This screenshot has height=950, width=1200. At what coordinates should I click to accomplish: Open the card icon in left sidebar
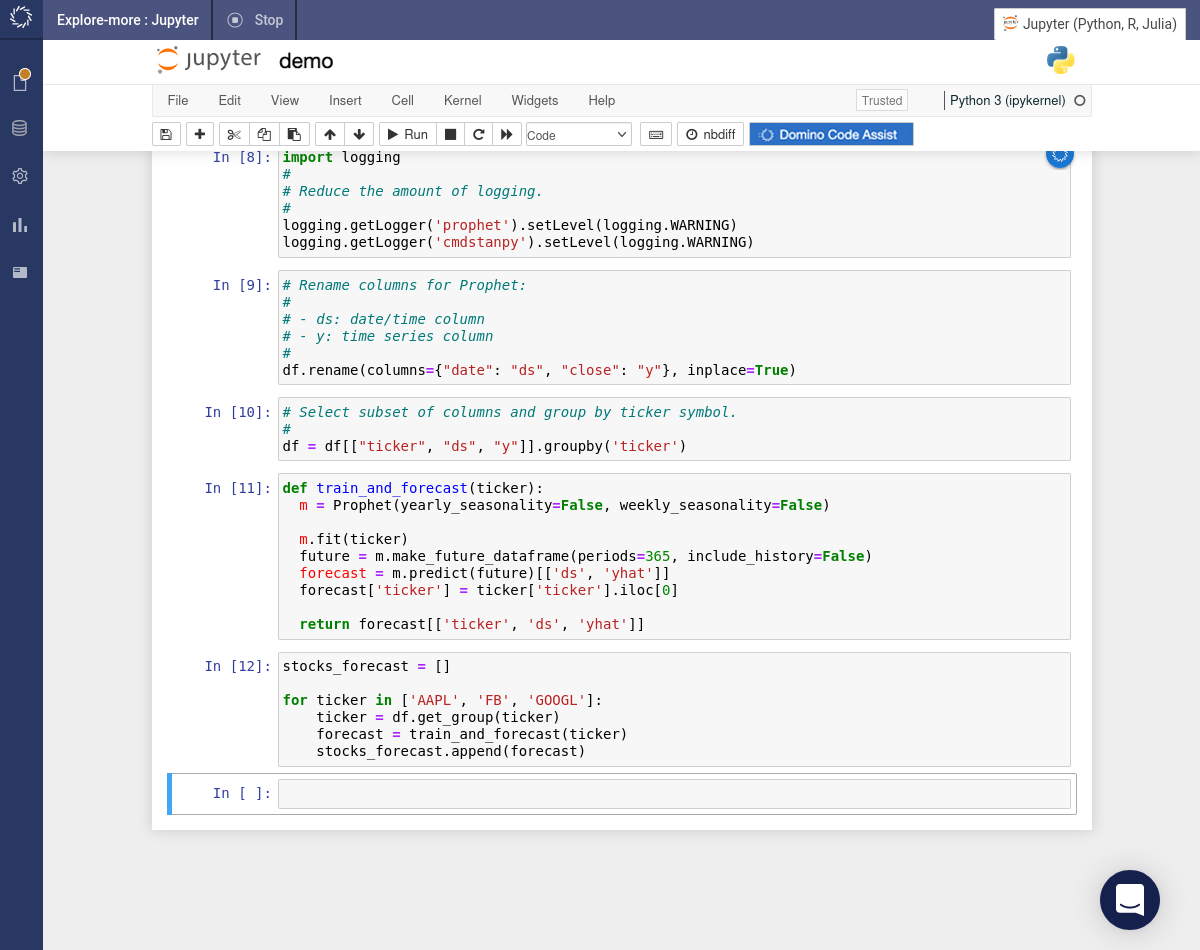[20, 272]
